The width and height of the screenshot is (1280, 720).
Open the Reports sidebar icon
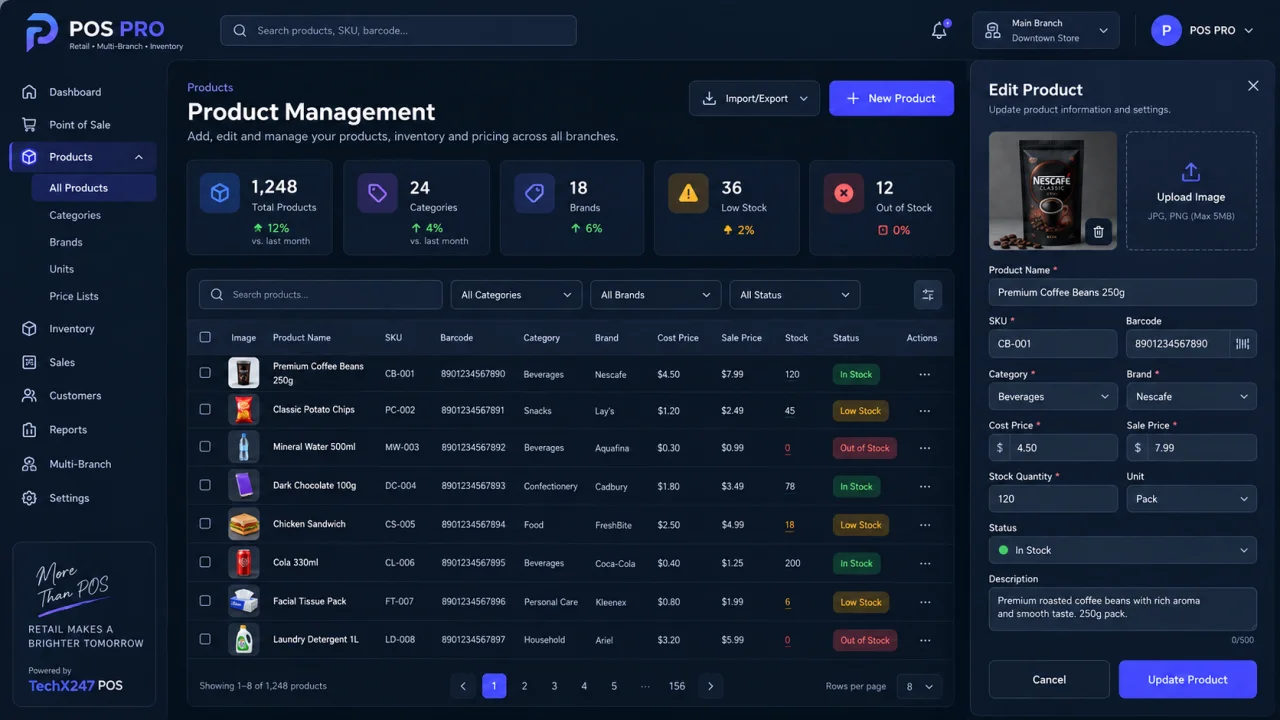point(29,430)
